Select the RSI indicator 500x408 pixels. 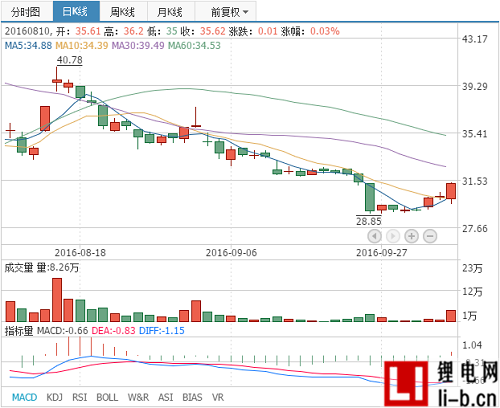[80, 397]
